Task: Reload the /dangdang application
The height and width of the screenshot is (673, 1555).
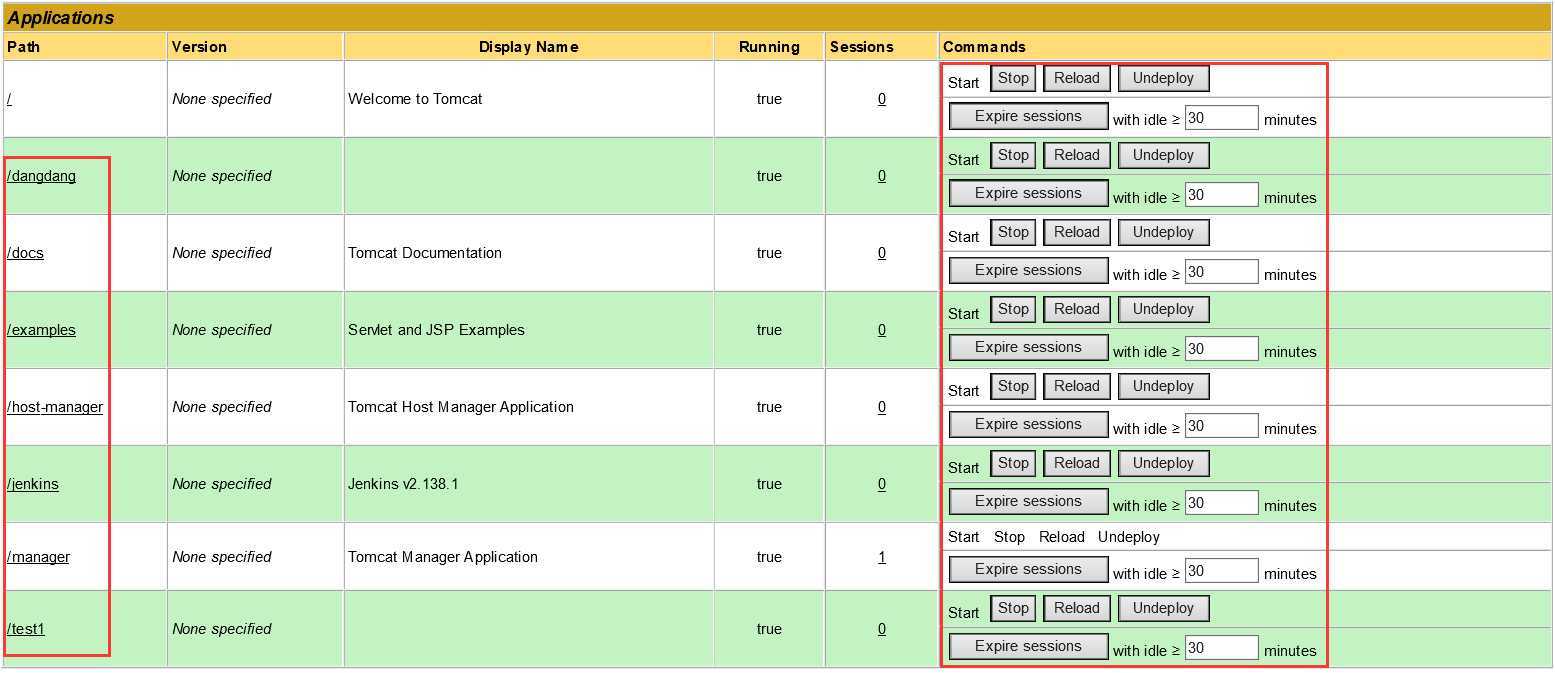Action: tap(1076, 155)
